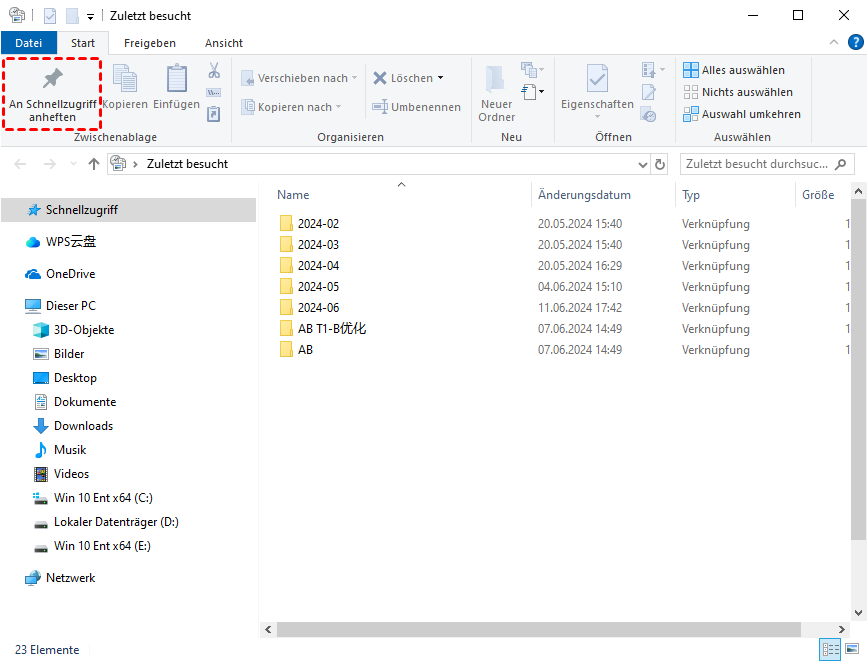Pin selection via An Schnellzugriff anheften
The image size is (868, 662).
52,94
